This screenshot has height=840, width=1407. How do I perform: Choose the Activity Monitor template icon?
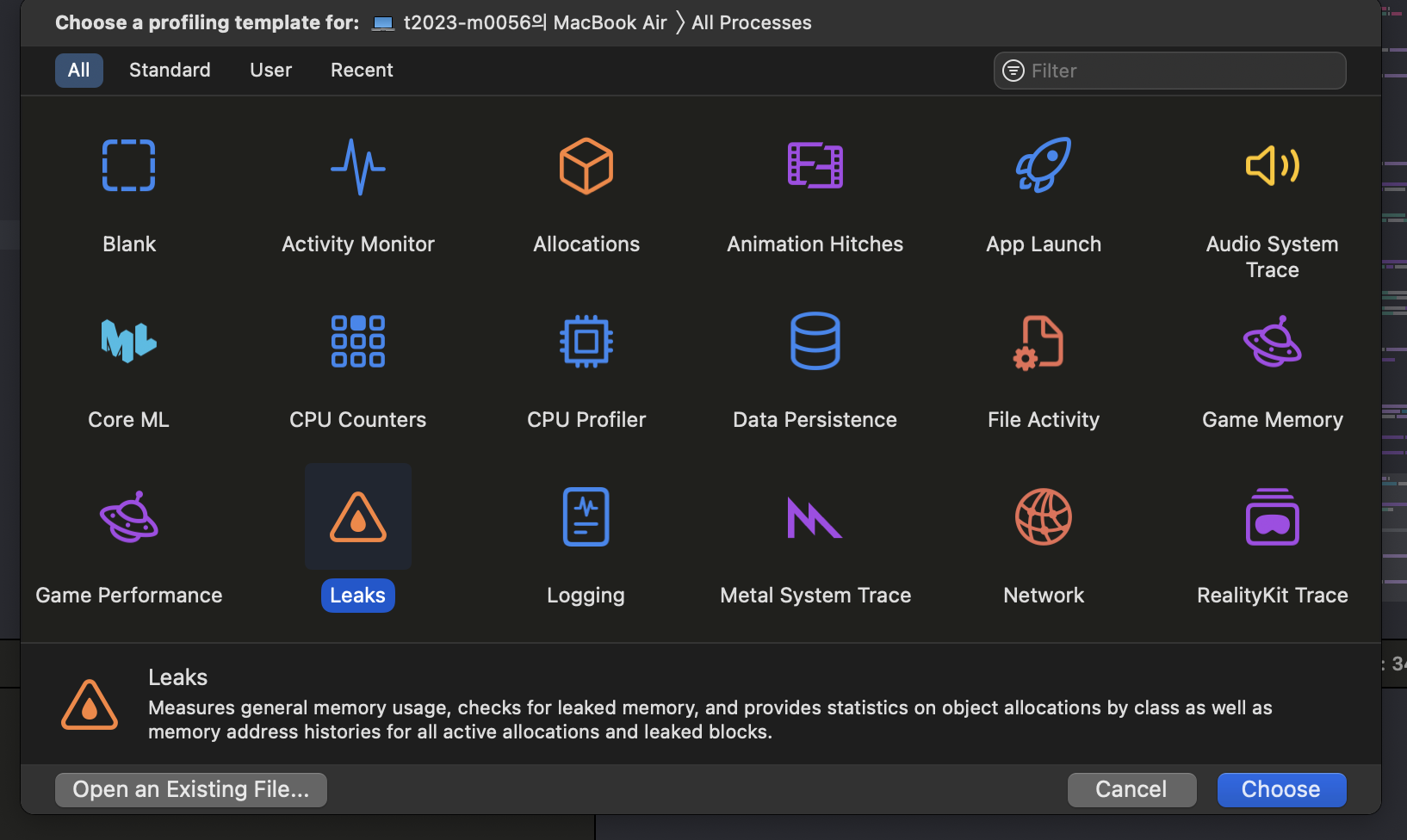(x=358, y=166)
